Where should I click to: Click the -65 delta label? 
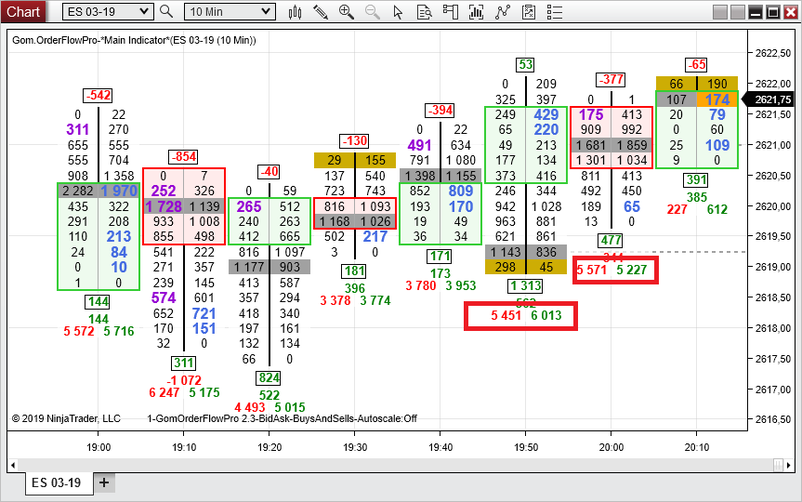[x=697, y=64]
